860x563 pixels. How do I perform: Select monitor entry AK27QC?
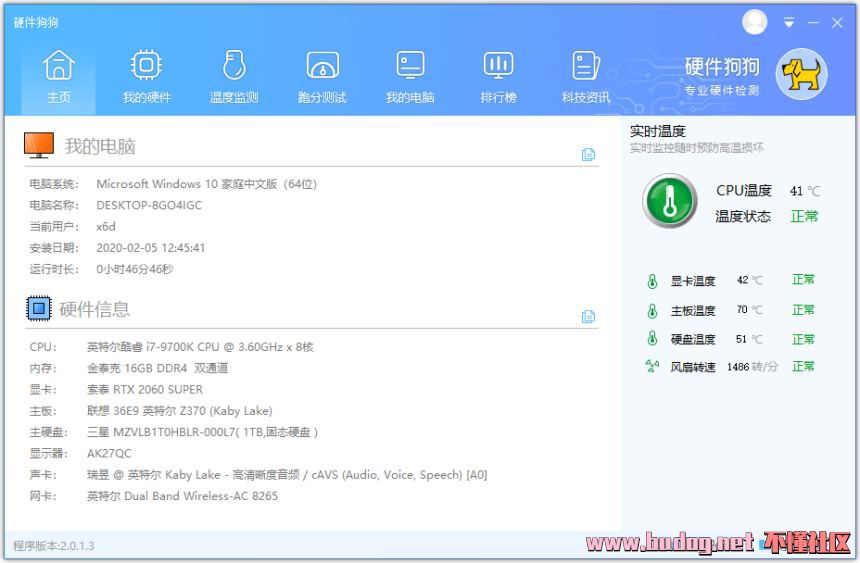pos(109,453)
